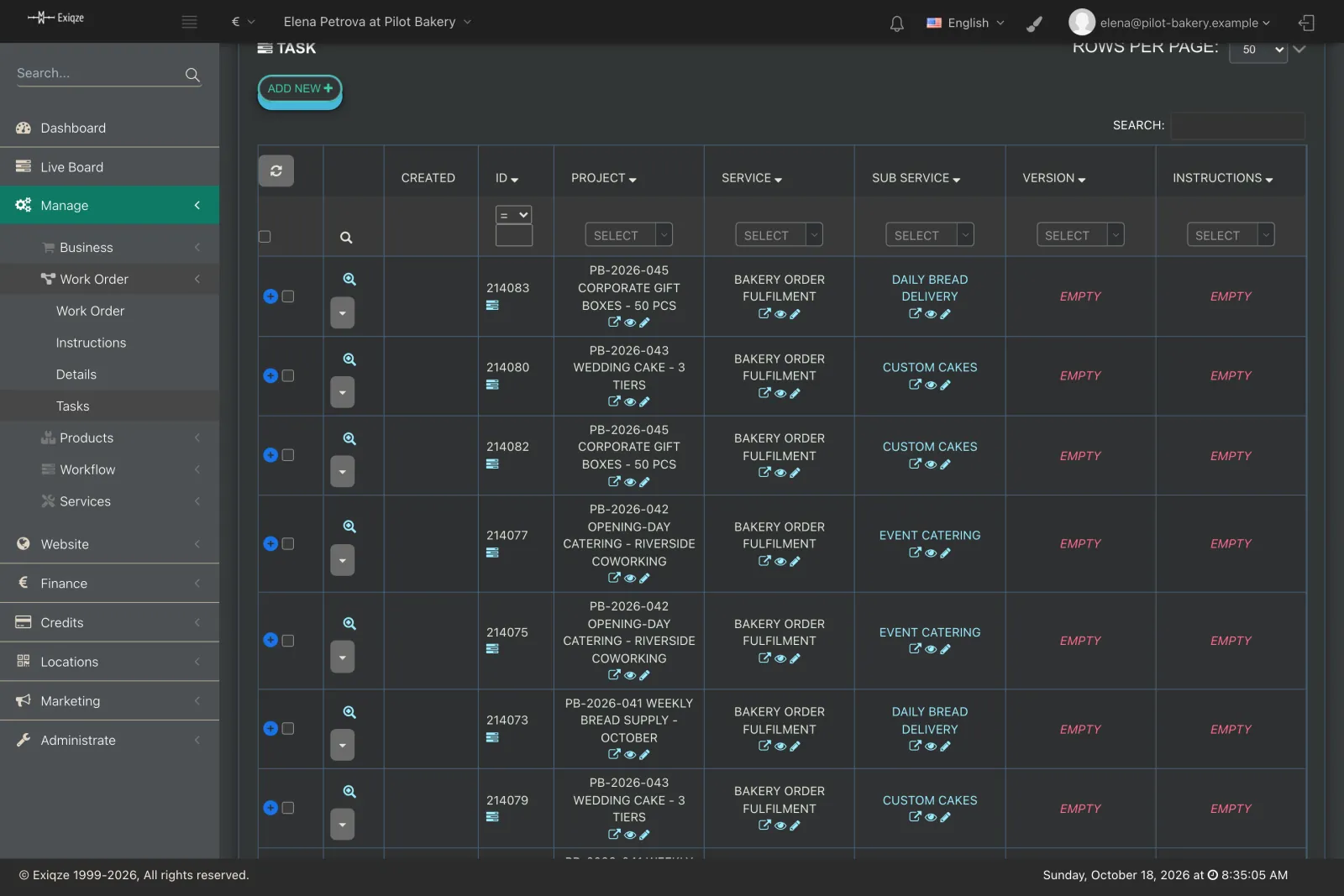The width and height of the screenshot is (1344, 896).
Task: Click the theme paintbrush icon
Action: pos(1035,23)
